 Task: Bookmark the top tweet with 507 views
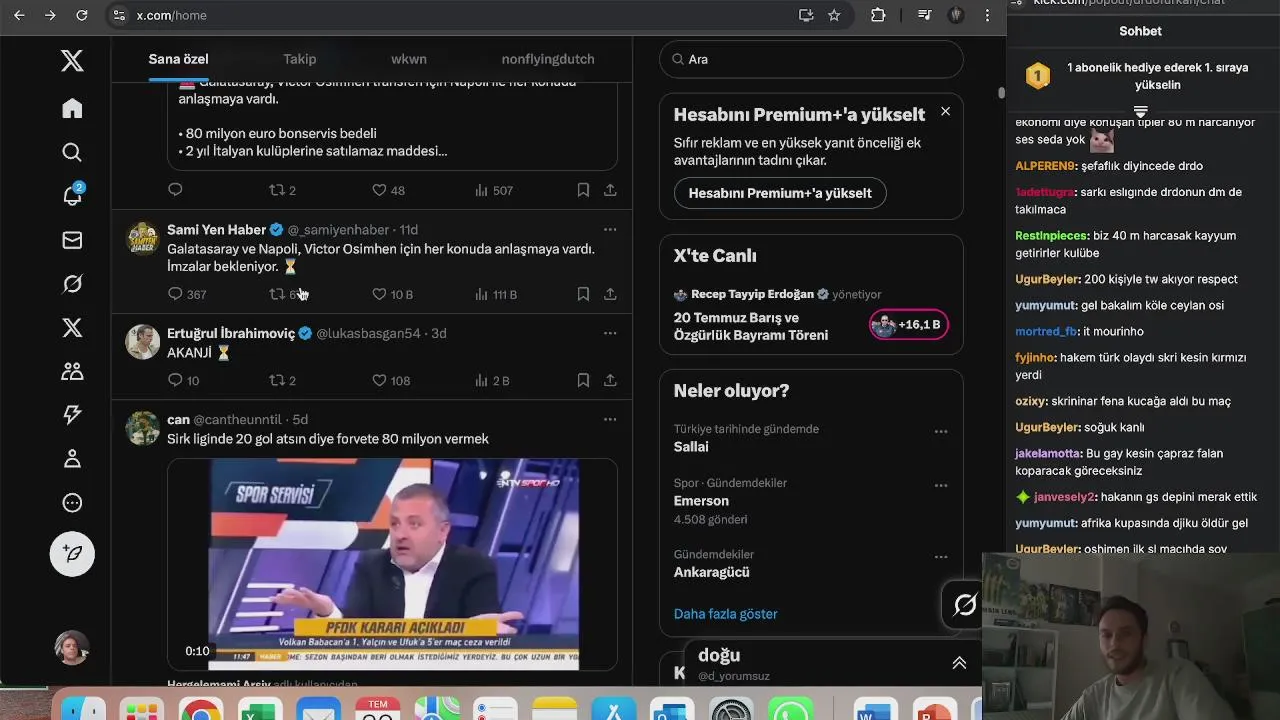pyautogui.click(x=583, y=190)
